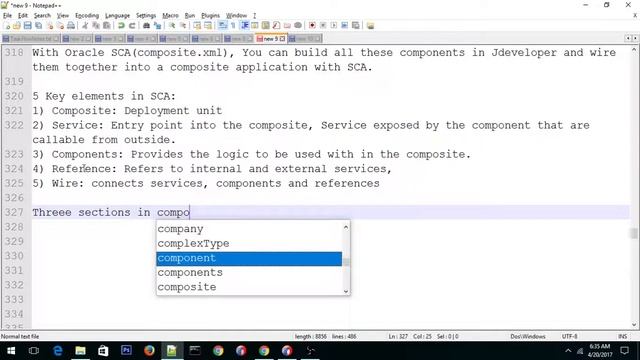
Task: Choose 'complexType' from the autocomplete list
Action: (249, 244)
